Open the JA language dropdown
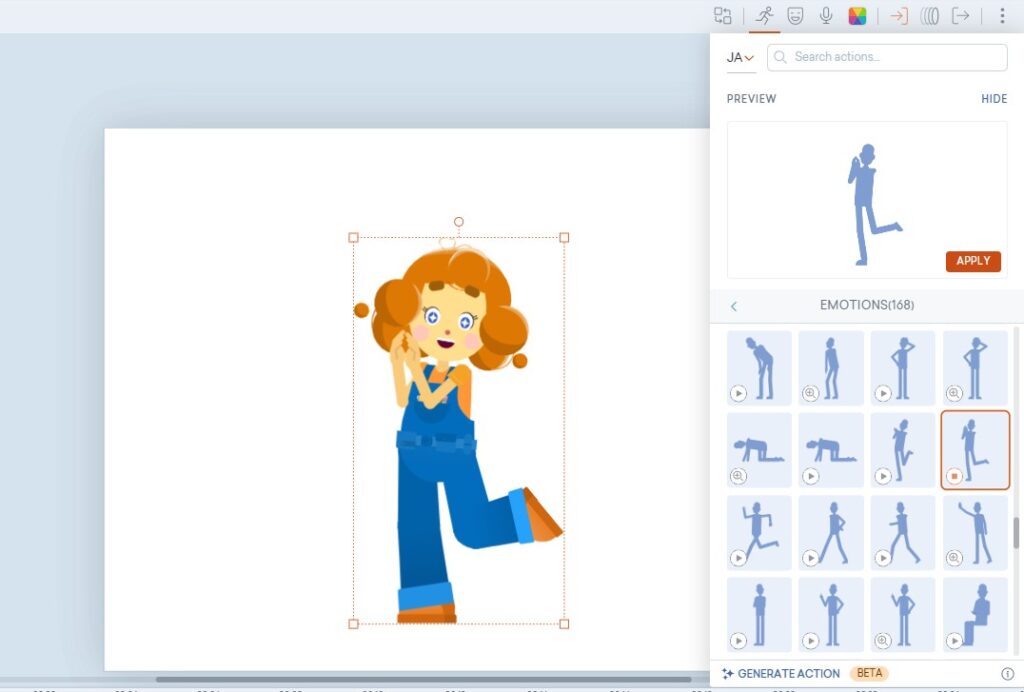 click(739, 57)
